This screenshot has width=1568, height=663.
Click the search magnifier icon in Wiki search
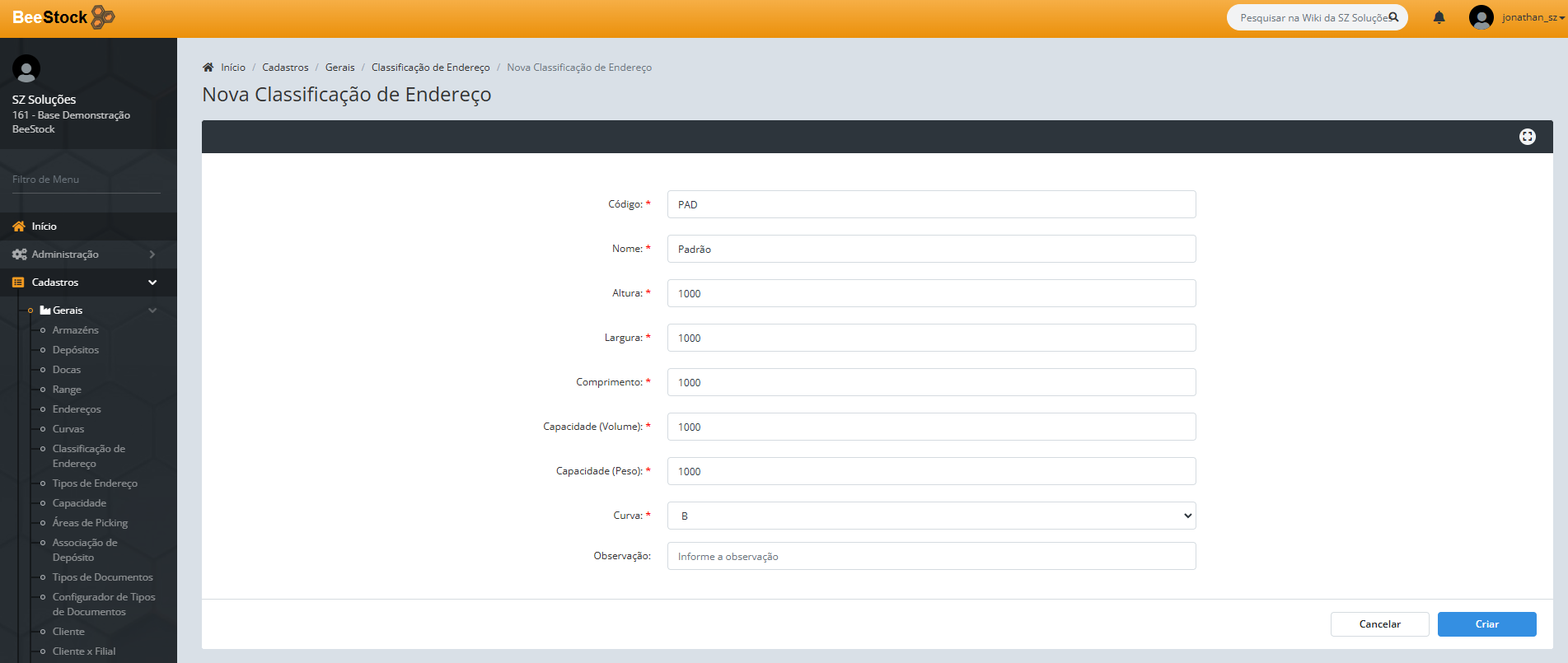[x=1393, y=17]
